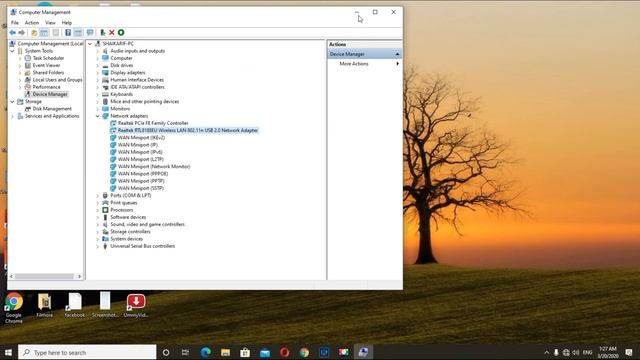Select Performance in the console tree
This screenshot has width=640, height=360.
point(46,87)
